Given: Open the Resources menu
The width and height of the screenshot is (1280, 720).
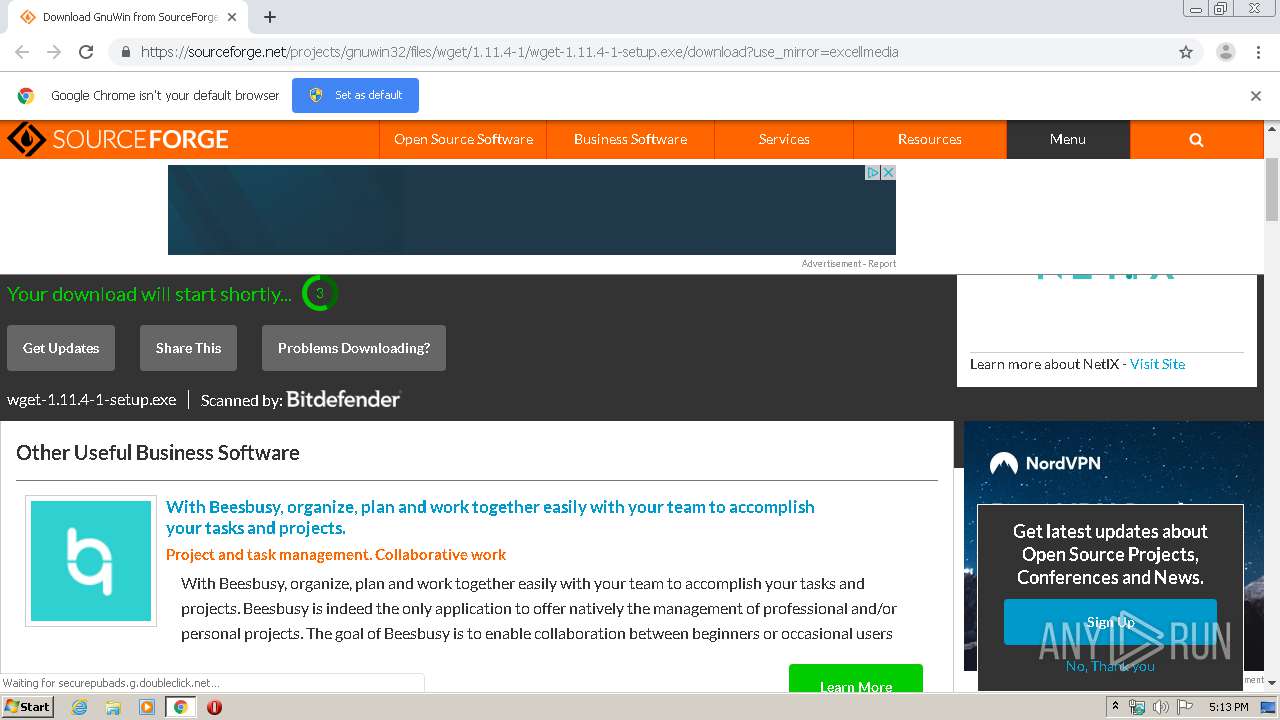Looking at the screenshot, I should tap(930, 140).
